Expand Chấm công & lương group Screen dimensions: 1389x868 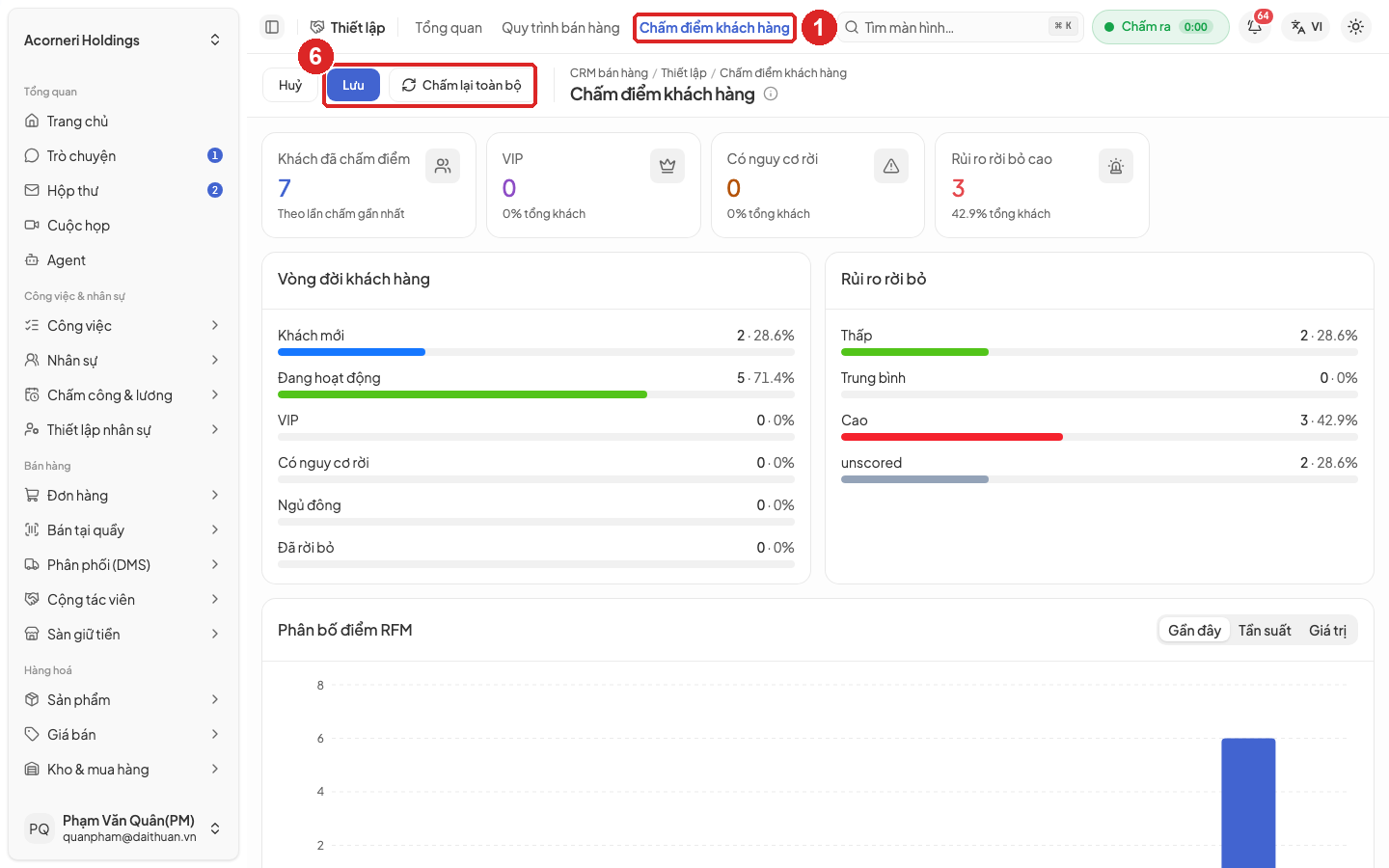click(123, 395)
